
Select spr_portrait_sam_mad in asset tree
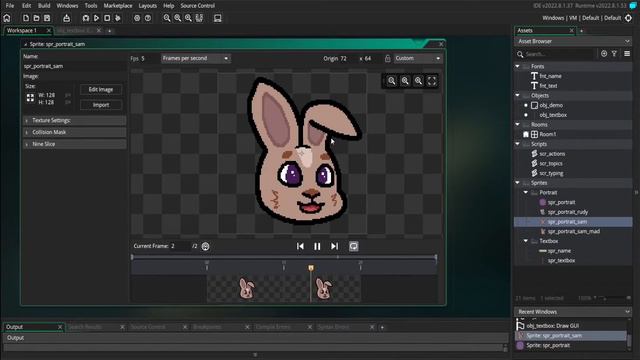point(573,231)
